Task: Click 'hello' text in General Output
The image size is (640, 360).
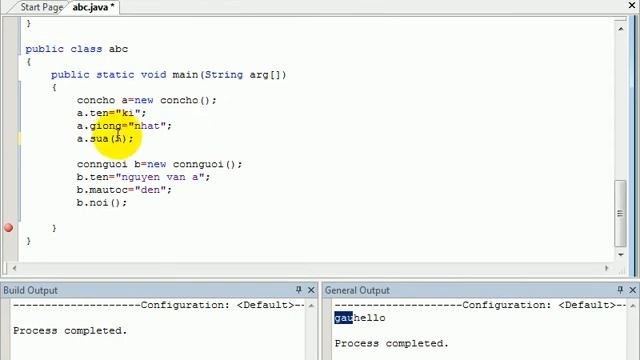Action: [369, 318]
